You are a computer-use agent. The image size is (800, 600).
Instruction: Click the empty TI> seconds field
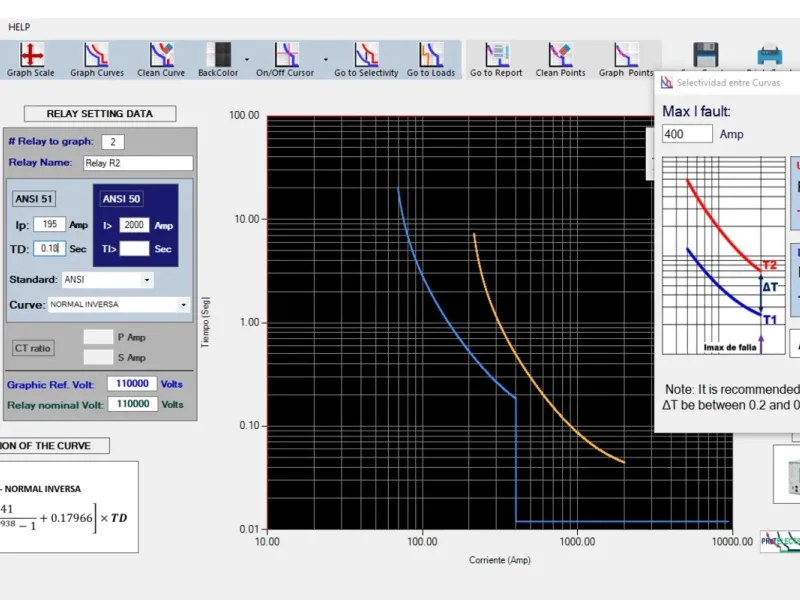(x=134, y=248)
